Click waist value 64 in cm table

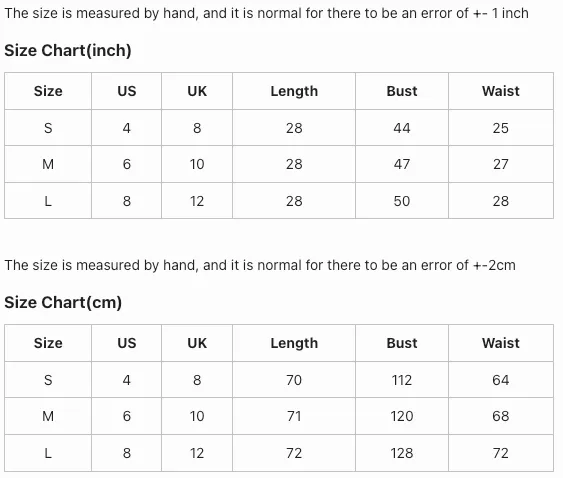pos(501,380)
